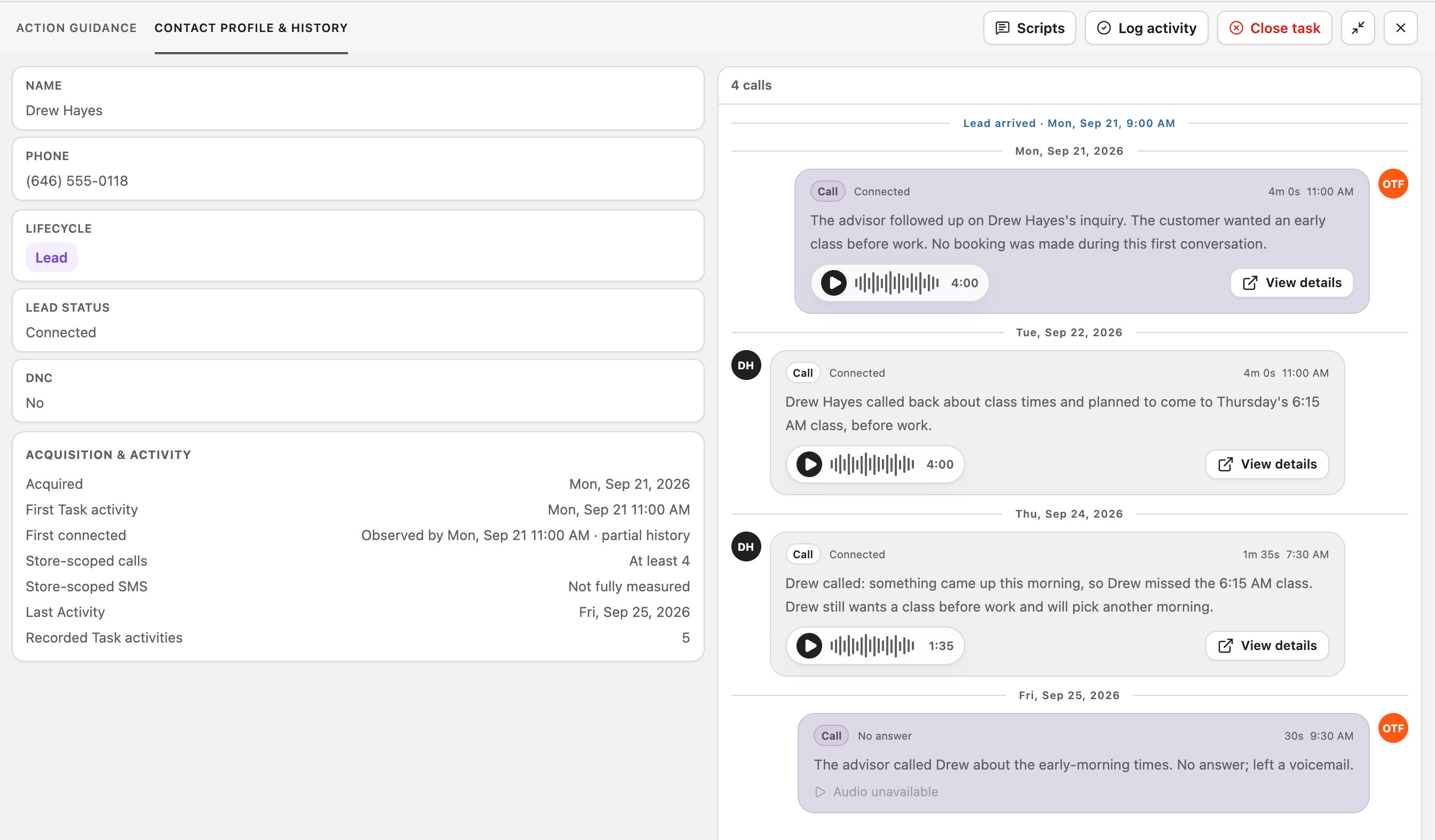
Task: Click the No answer status label
Action: [885, 736]
